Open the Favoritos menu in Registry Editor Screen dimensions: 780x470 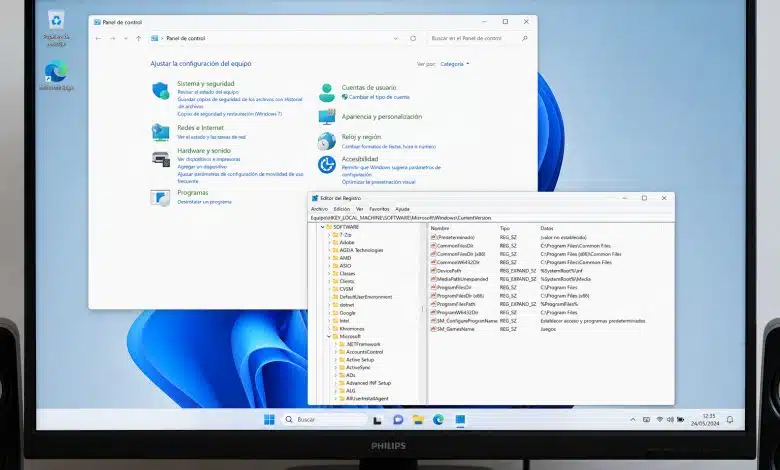379,209
